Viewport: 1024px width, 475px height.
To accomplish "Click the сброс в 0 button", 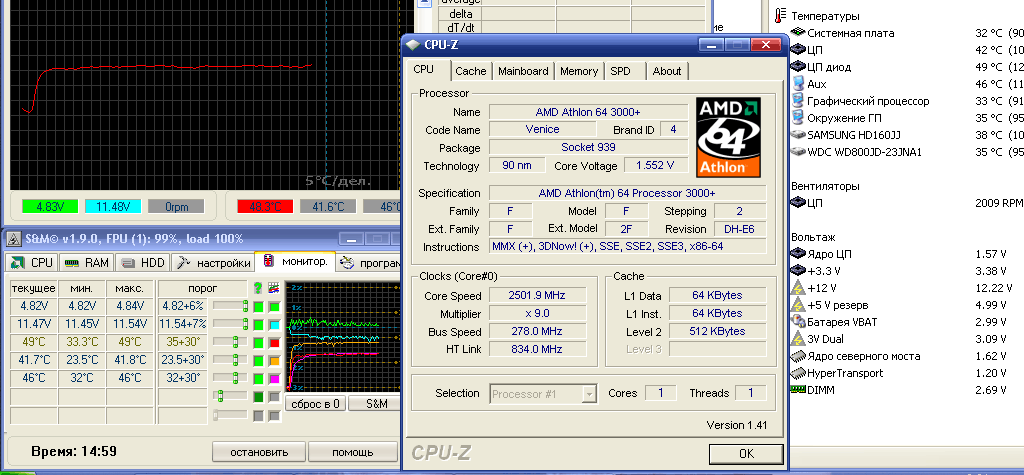I will coord(315,404).
